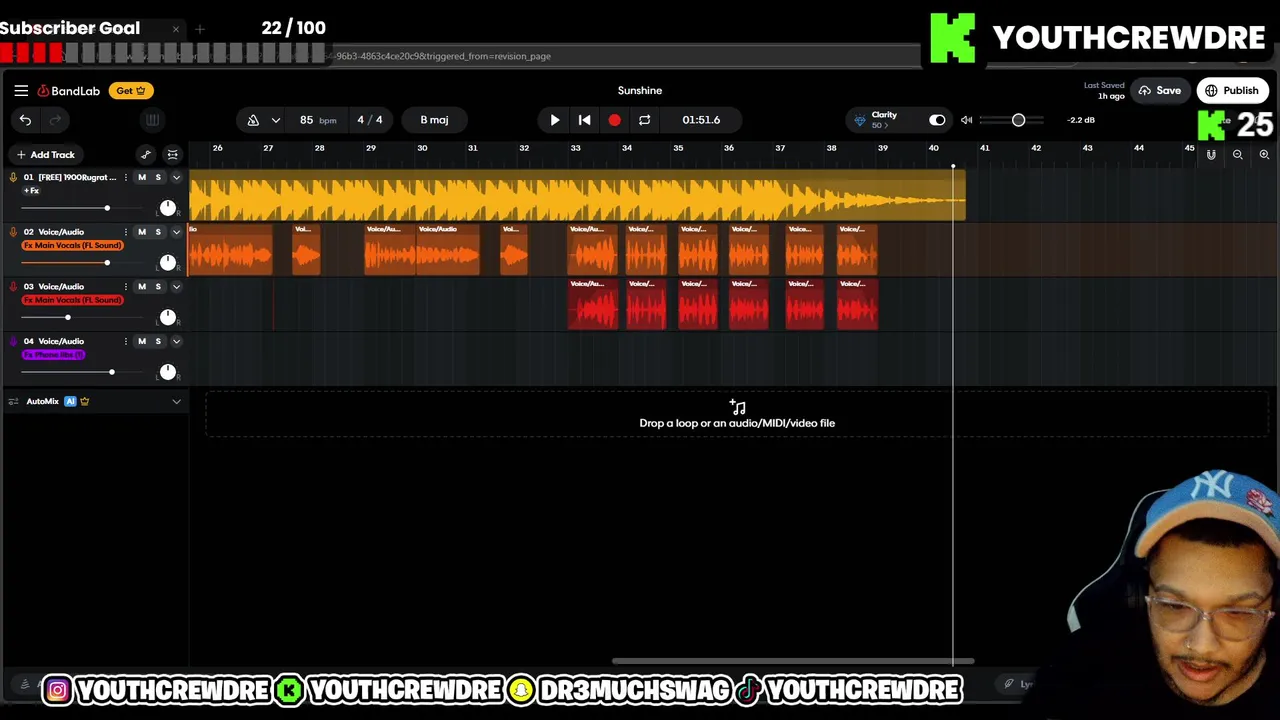Open the three-dot menu on track 04
The image size is (1280, 720).
pyautogui.click(x=126, y=342)
